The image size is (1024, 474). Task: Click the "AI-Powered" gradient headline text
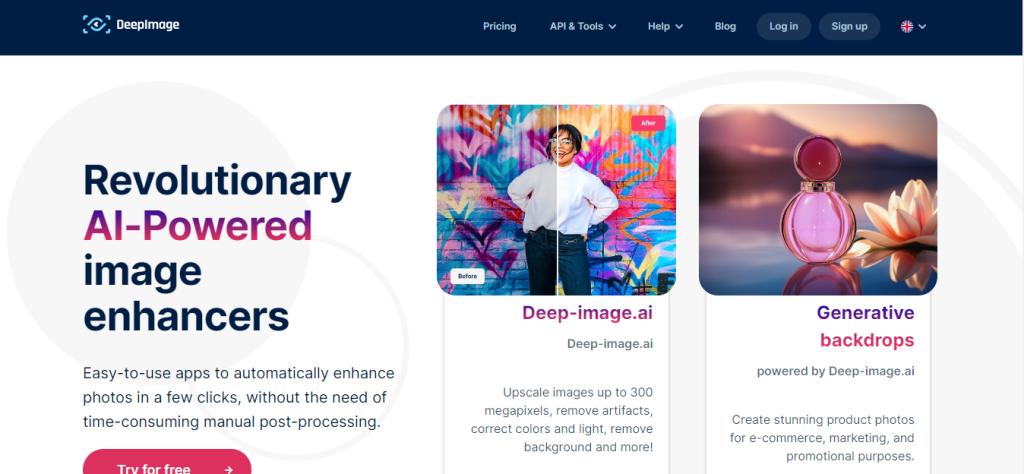[x=198, y=226]
